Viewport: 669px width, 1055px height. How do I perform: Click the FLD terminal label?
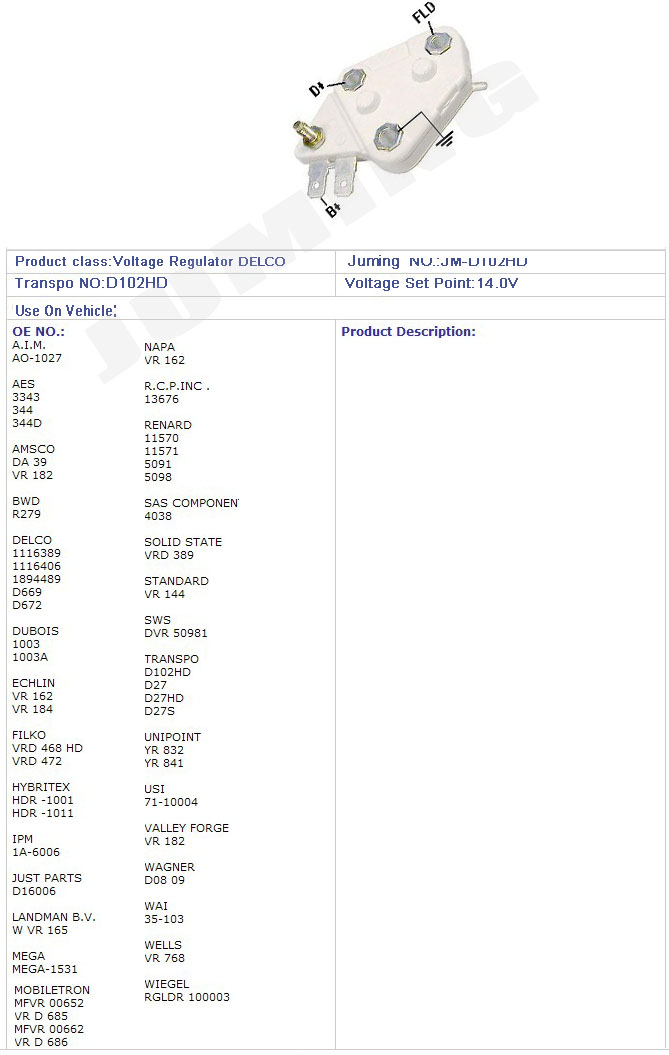pos(424,13)
